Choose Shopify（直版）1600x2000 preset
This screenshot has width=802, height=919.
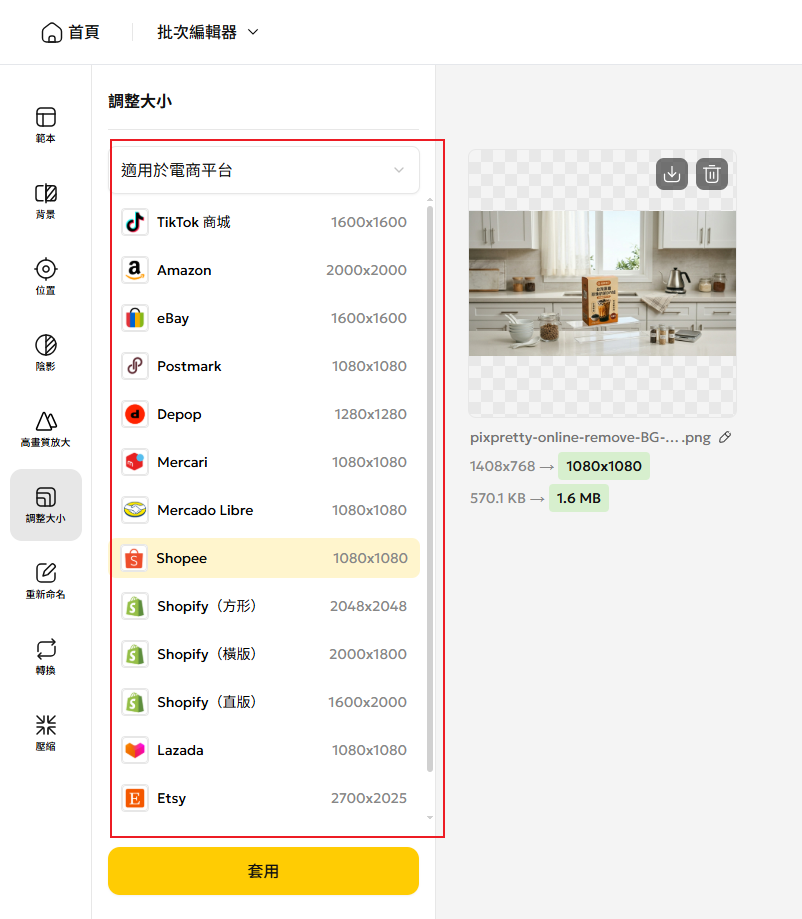pyautogui.click(x=265, y=702)
